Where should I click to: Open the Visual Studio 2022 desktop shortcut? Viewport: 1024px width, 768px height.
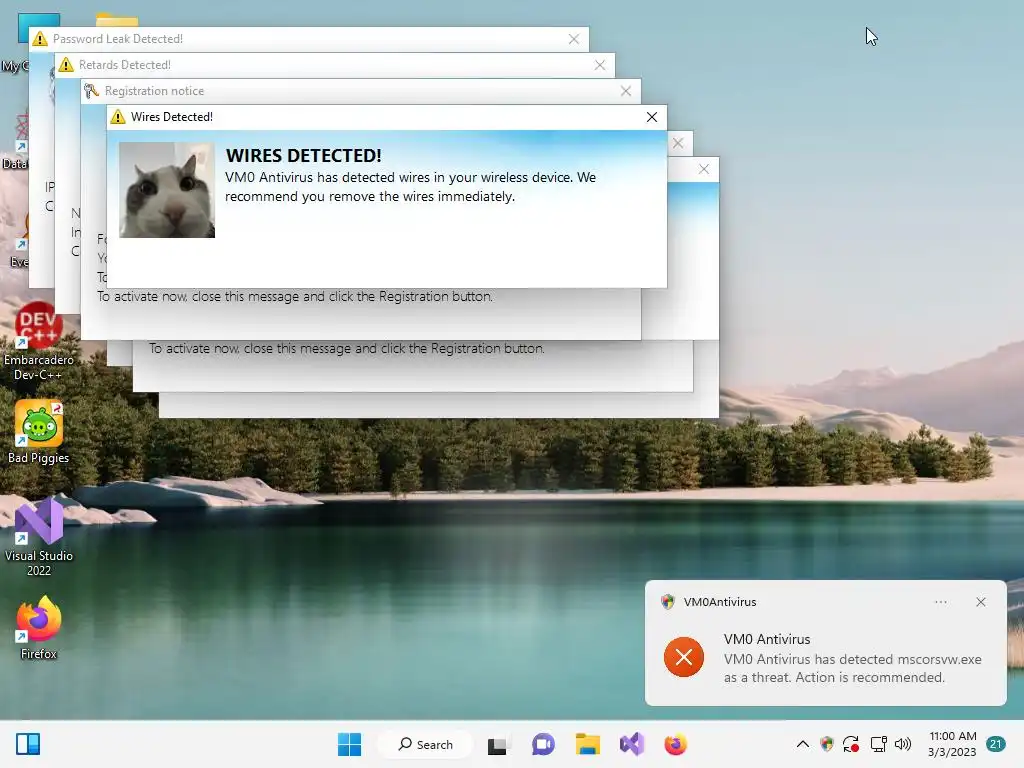tap(39, 537)
